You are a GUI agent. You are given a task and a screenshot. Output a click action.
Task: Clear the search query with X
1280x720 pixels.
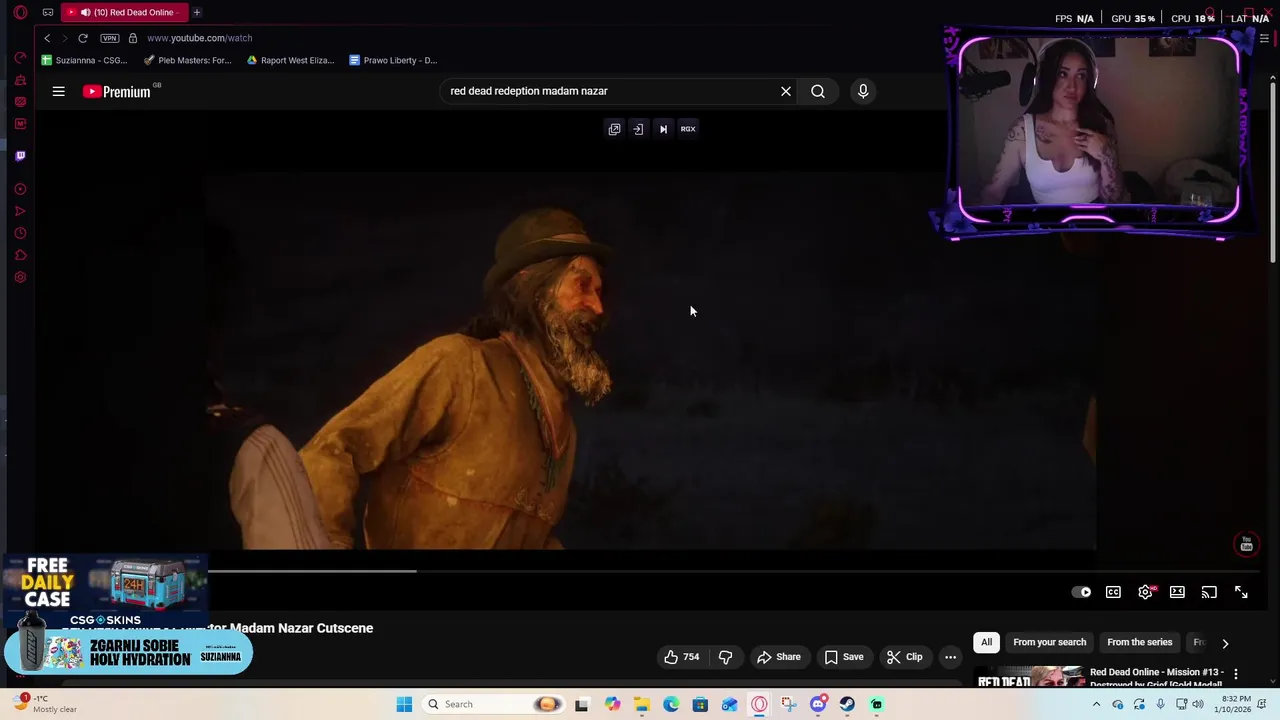(786, 91)
